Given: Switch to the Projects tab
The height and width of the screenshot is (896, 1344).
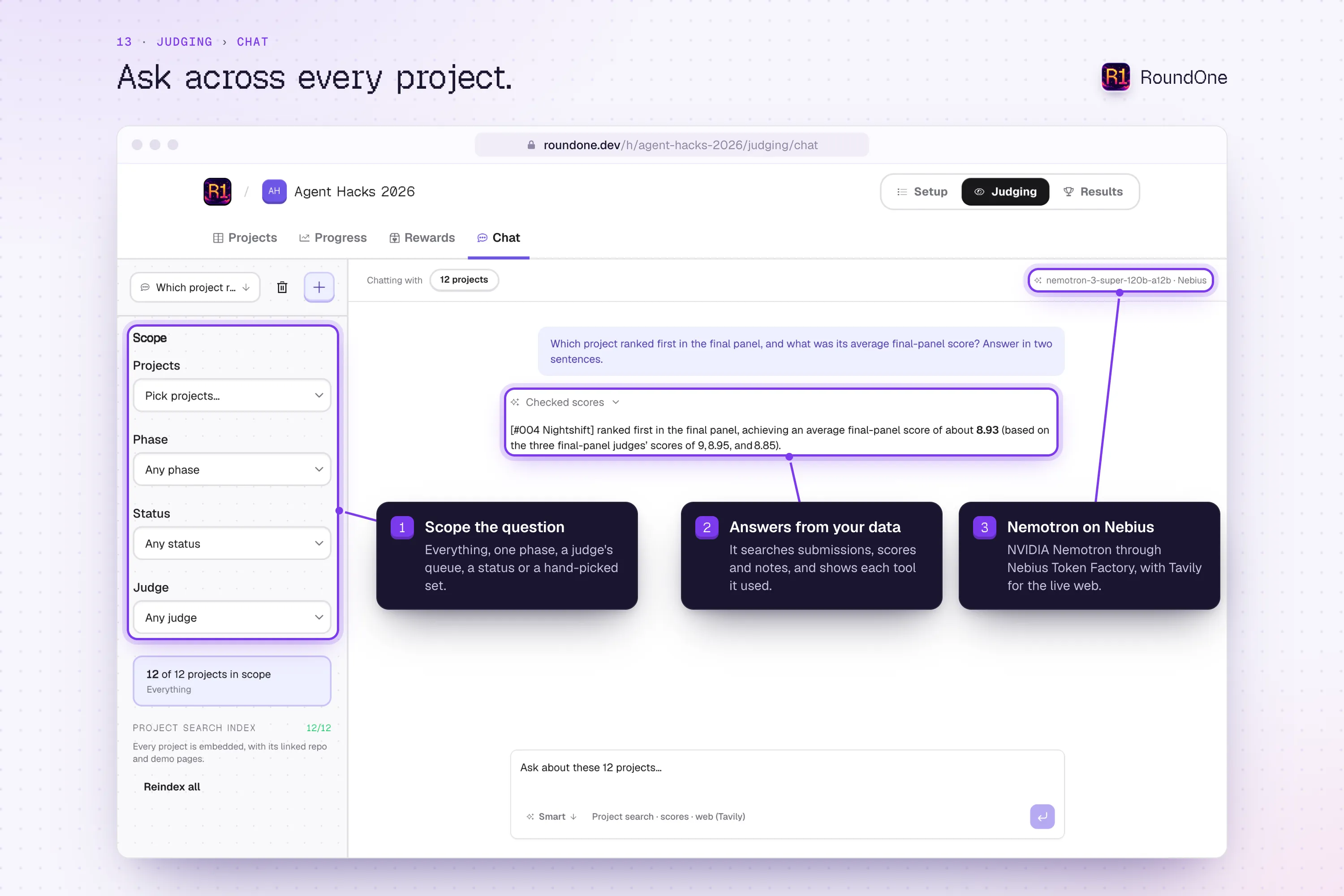Looking at the screenshot, I should [245, 238].
